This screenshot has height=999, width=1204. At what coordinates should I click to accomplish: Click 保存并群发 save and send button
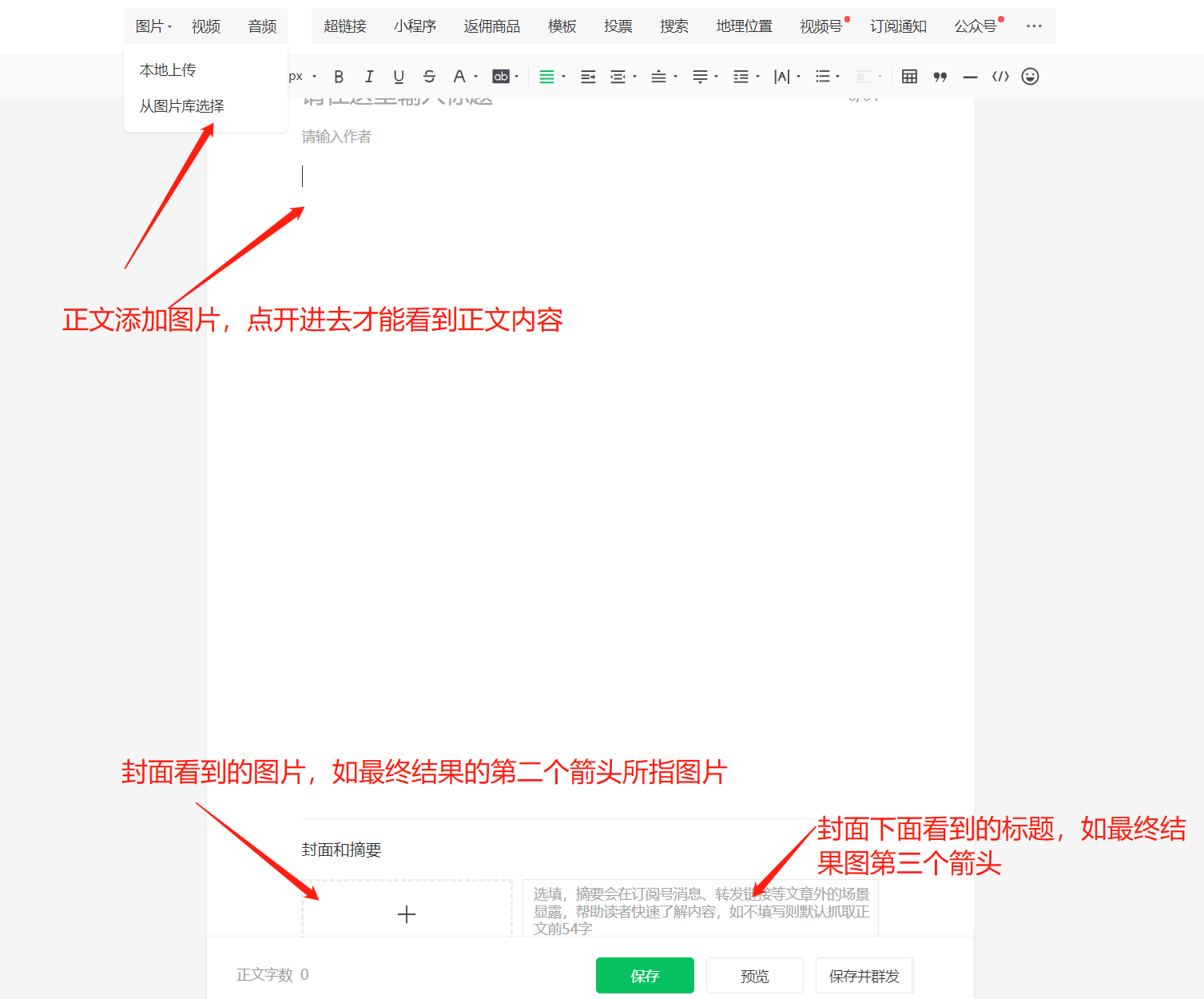click(864, 975)
